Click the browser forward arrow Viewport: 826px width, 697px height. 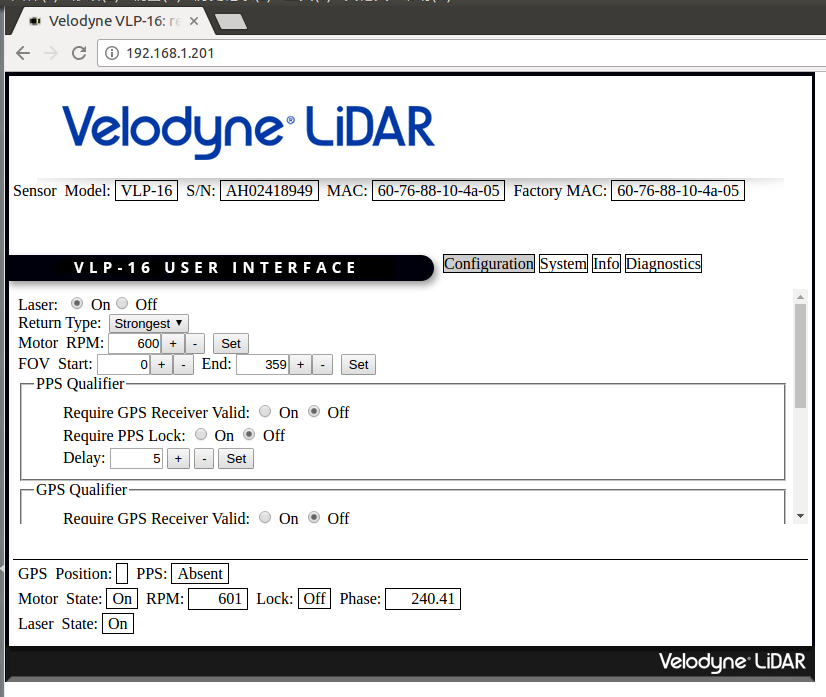51,53
